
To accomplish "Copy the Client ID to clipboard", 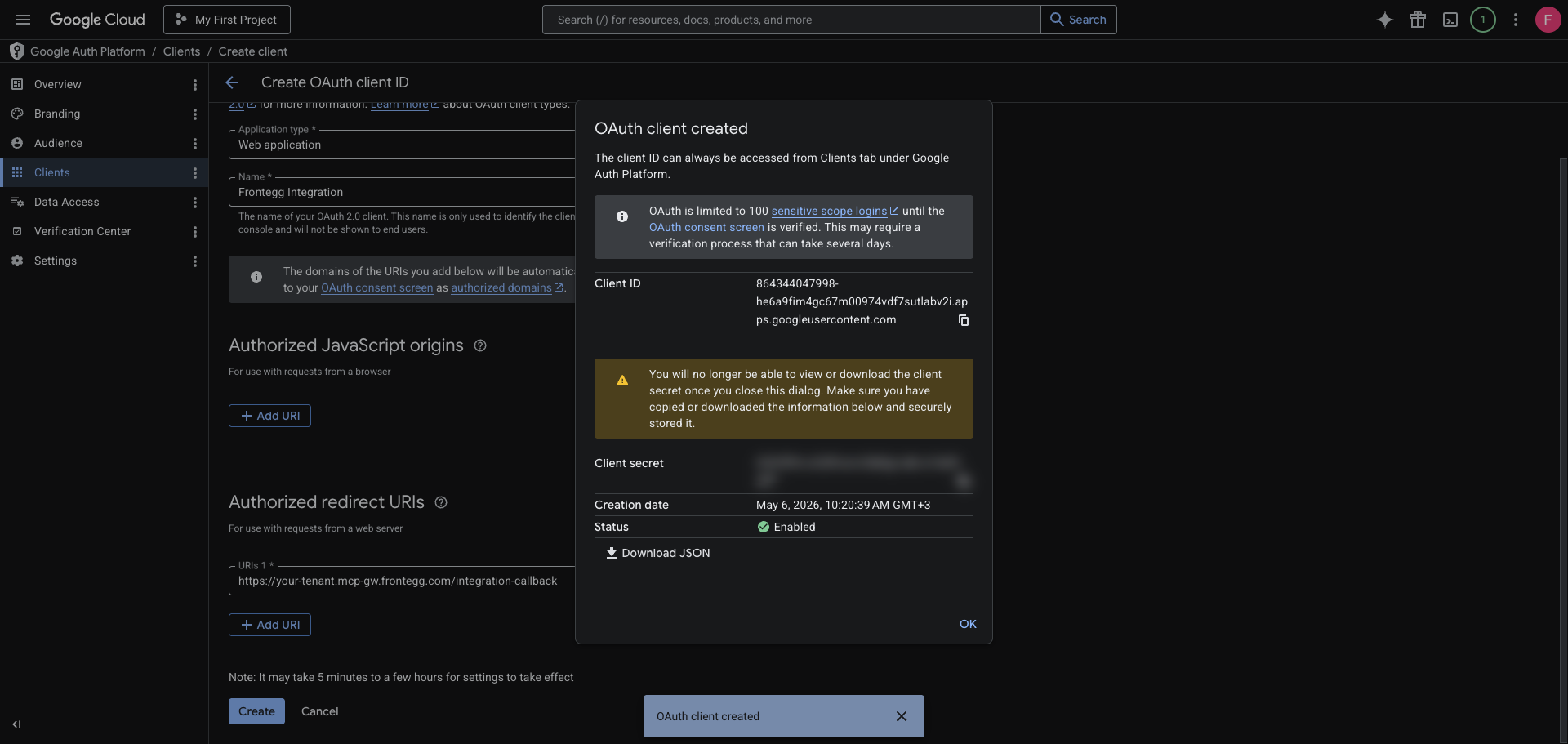I will pos(964,320).
